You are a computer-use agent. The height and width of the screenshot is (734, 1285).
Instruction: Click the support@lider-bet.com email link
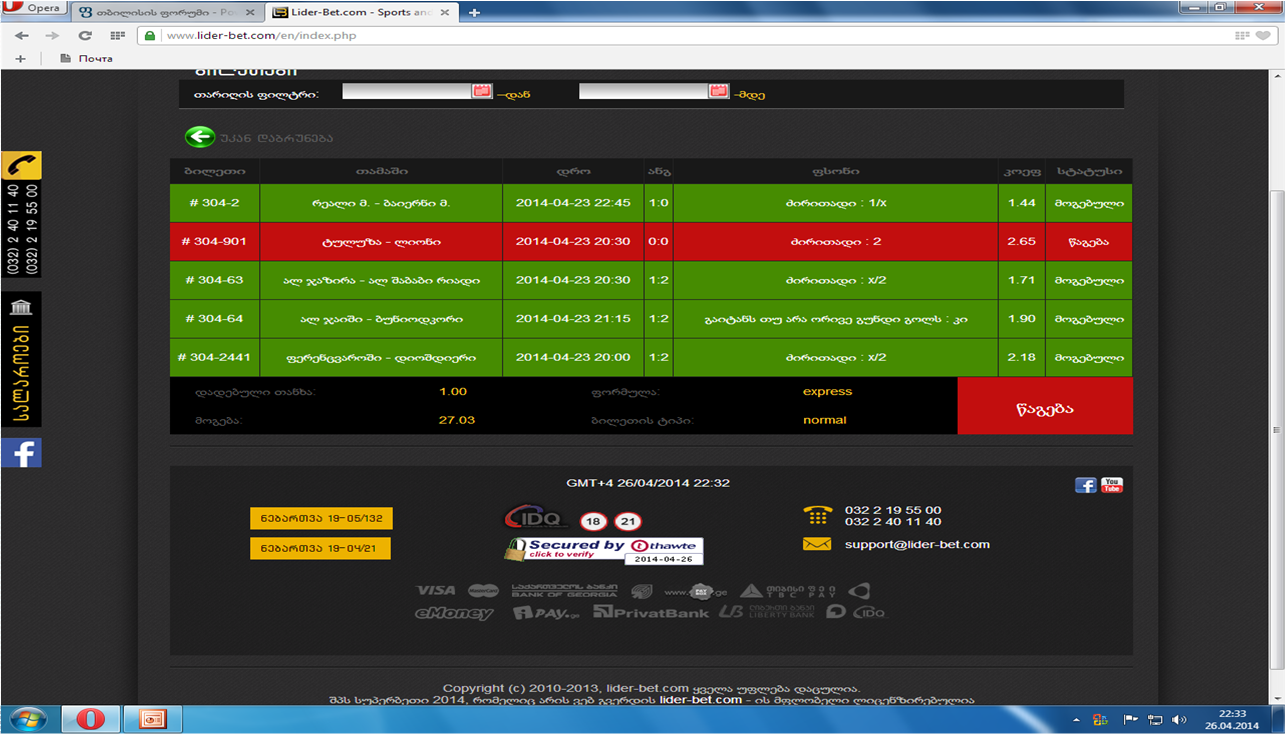click(917, 544)
